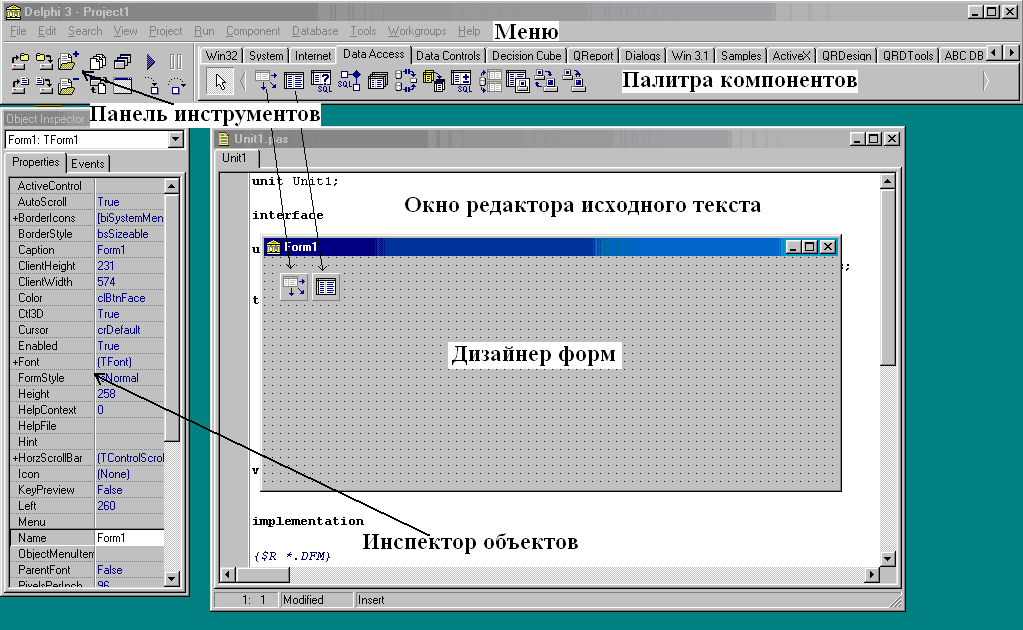Screen dimensions: 1023x630
Task: Select the pointer arrow in component palette
Action: pos(220,82)
